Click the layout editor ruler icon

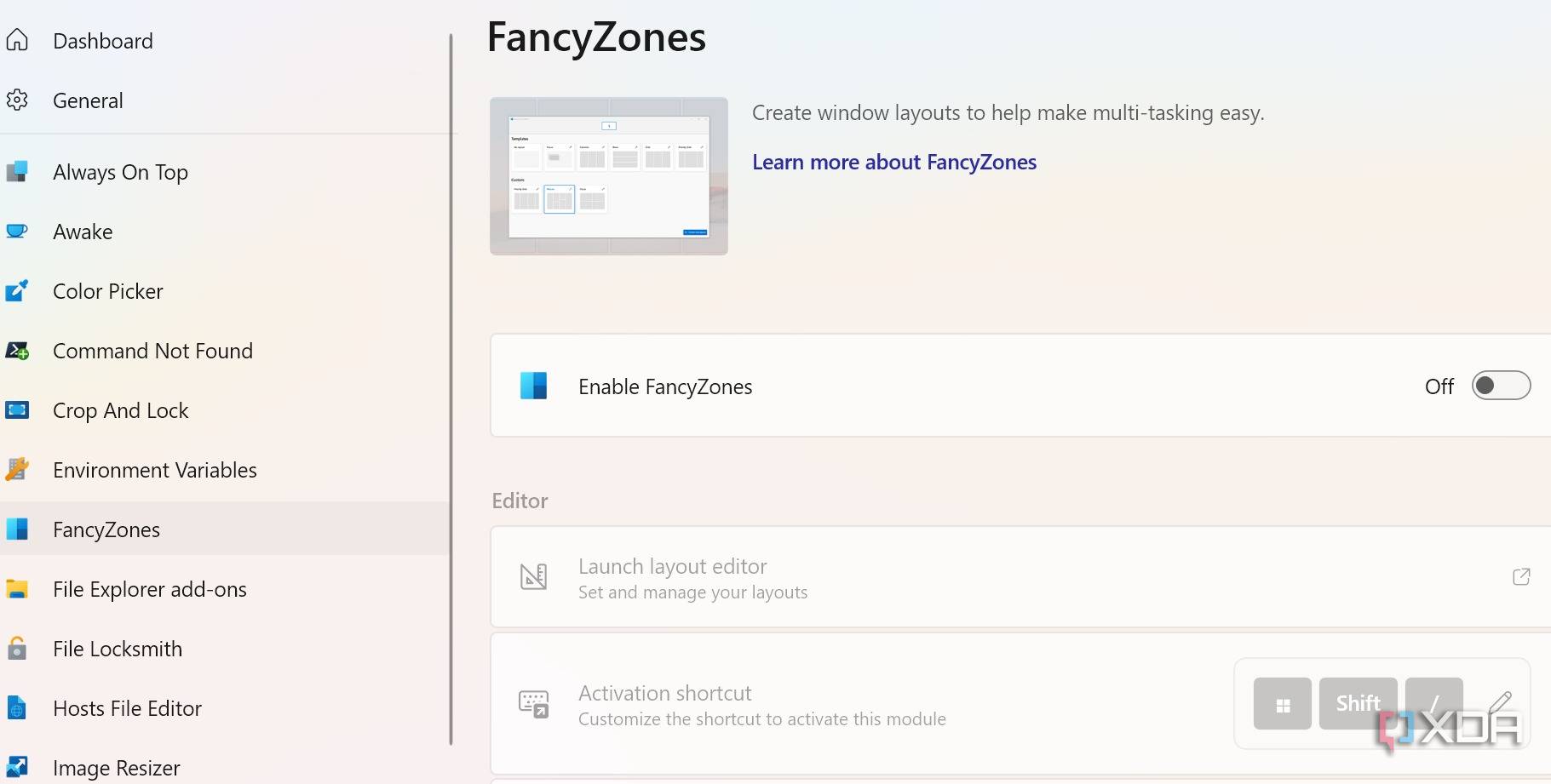pos(533,577)
